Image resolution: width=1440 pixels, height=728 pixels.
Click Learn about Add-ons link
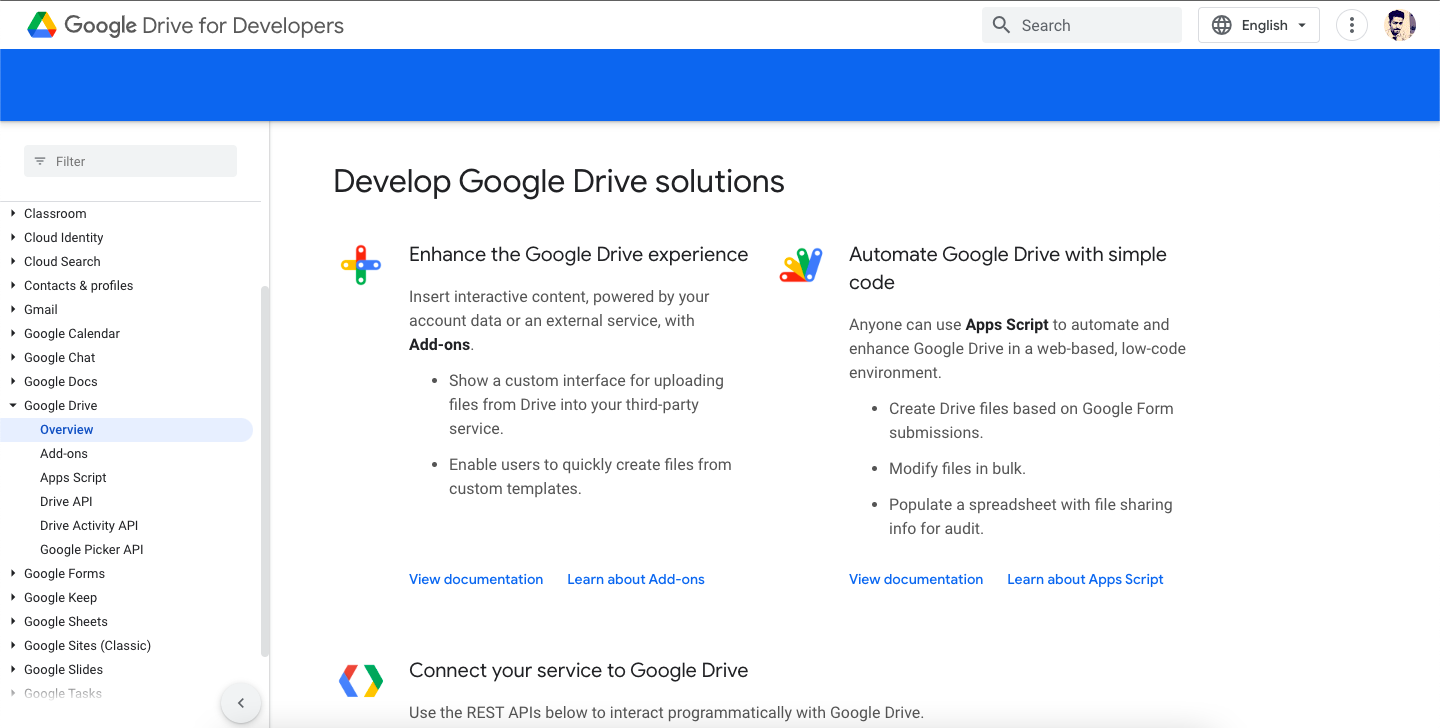coord(636,579)
